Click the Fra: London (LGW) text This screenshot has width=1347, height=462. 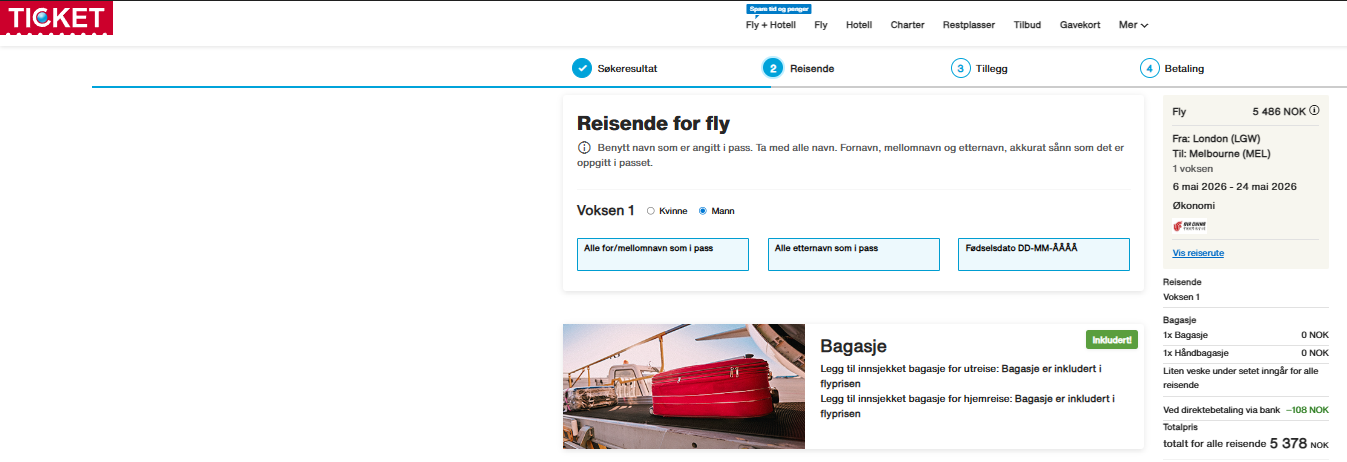tap(1217, 139)
